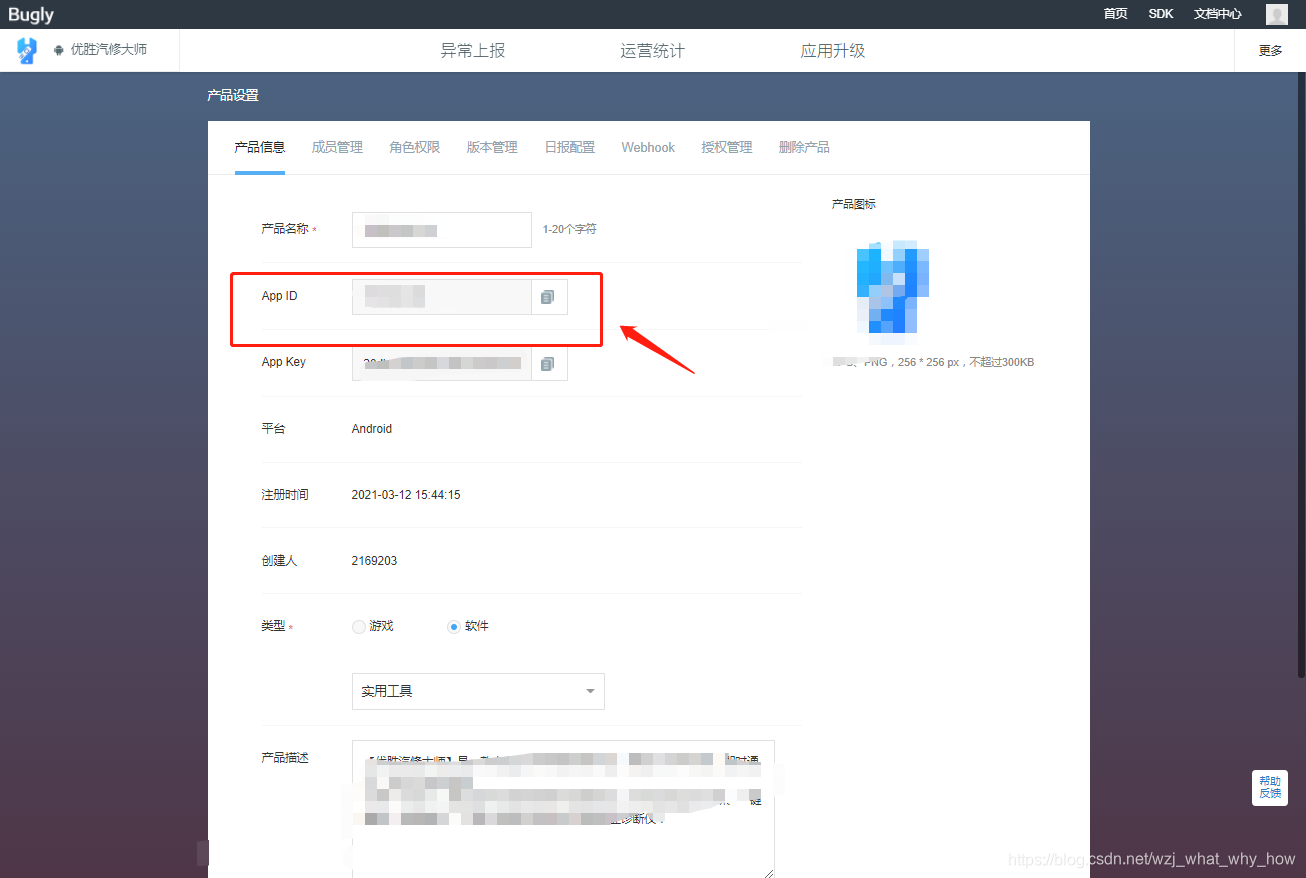Copy the App Key with the copy icon

(x=548, y=363)
